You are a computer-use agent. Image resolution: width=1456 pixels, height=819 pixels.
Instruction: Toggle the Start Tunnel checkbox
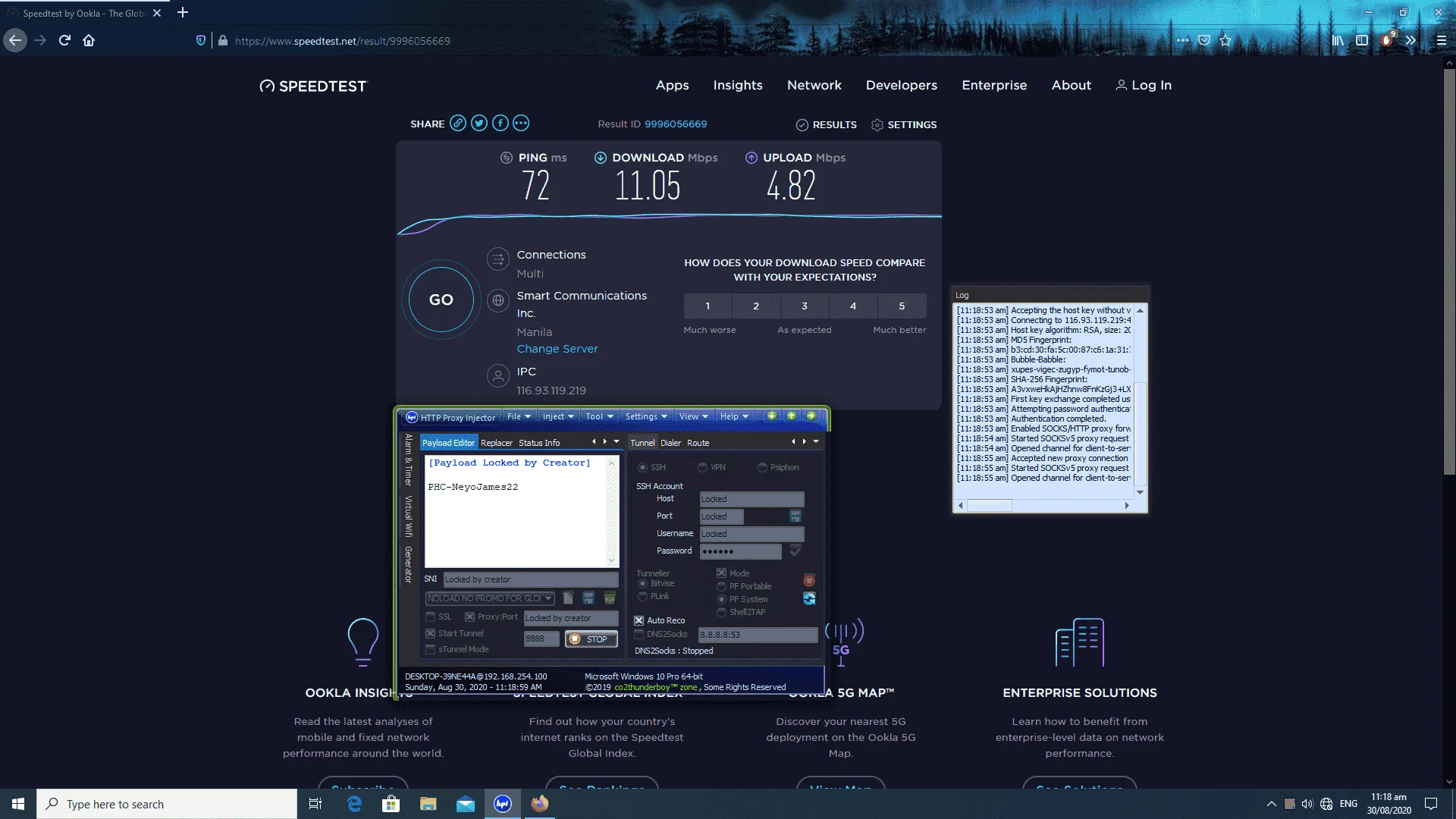click(431, 634)
